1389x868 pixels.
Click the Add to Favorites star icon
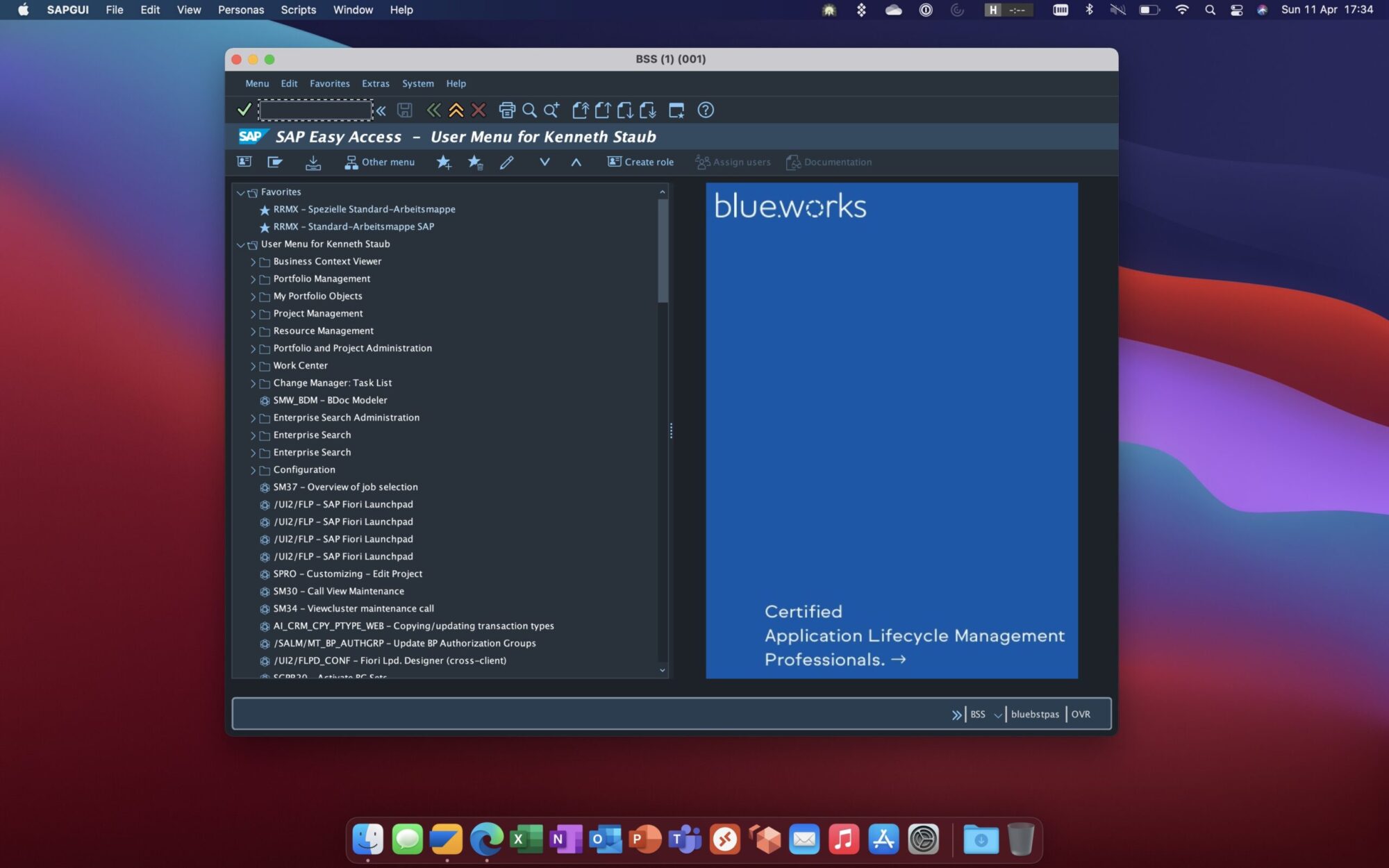(x=443, y=162)
